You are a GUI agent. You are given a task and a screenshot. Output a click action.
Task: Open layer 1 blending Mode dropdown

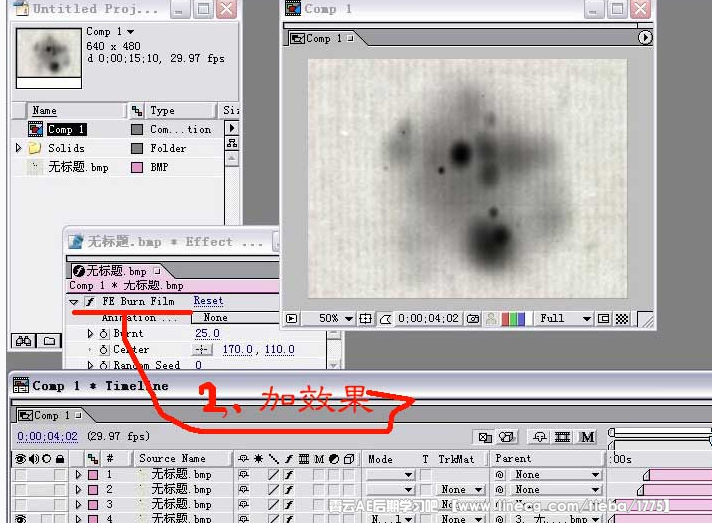coord(390,475)
